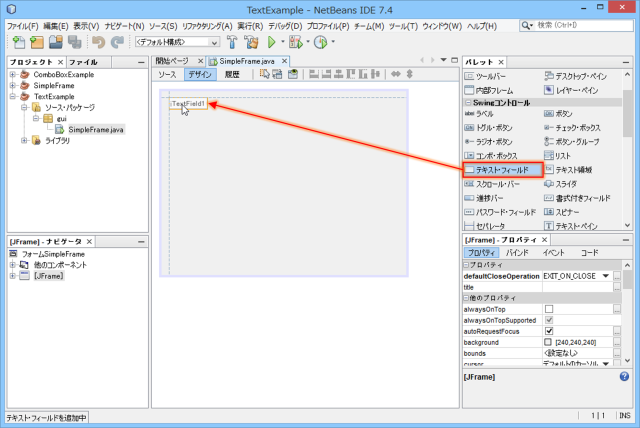Click the 履歴 view button
This screenshot has width=640, height=428.
coord(231,75)
